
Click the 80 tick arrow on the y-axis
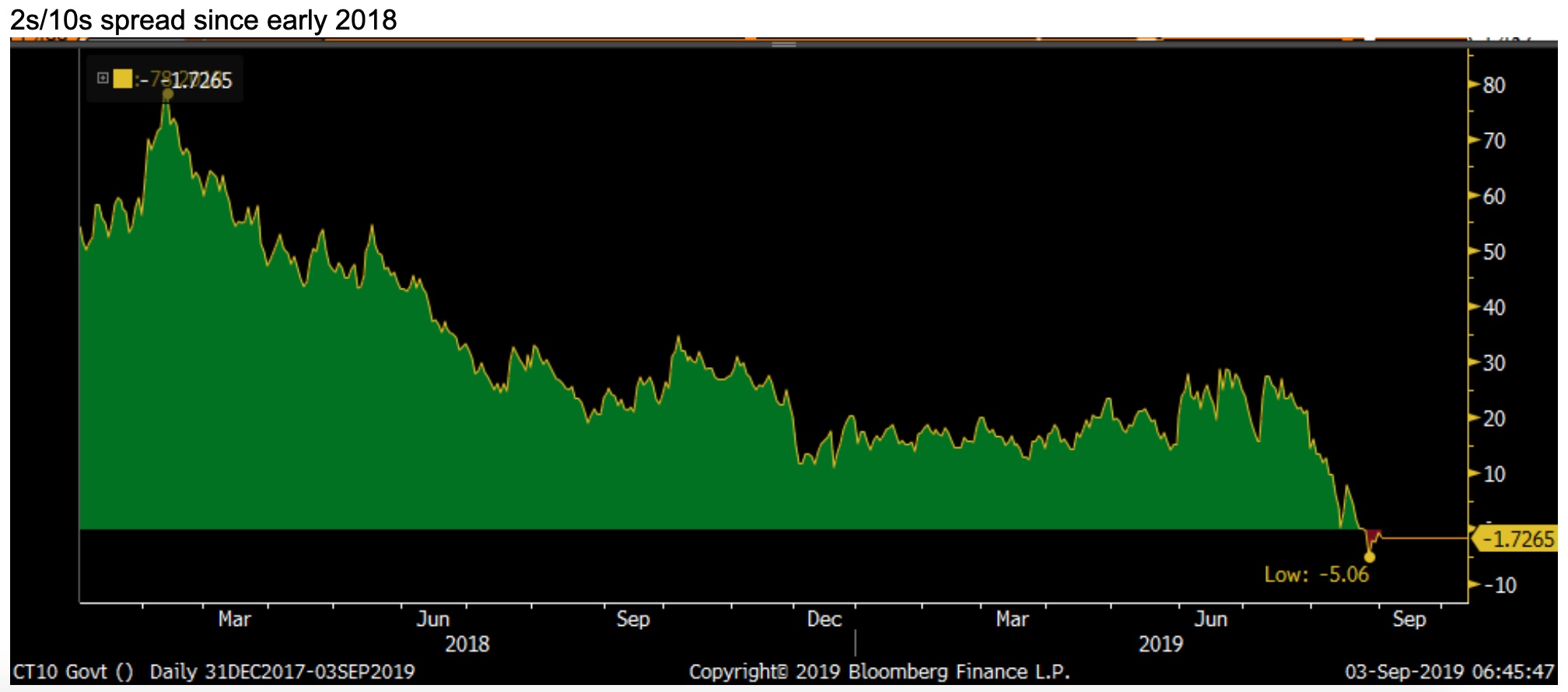click(1474, 85)
